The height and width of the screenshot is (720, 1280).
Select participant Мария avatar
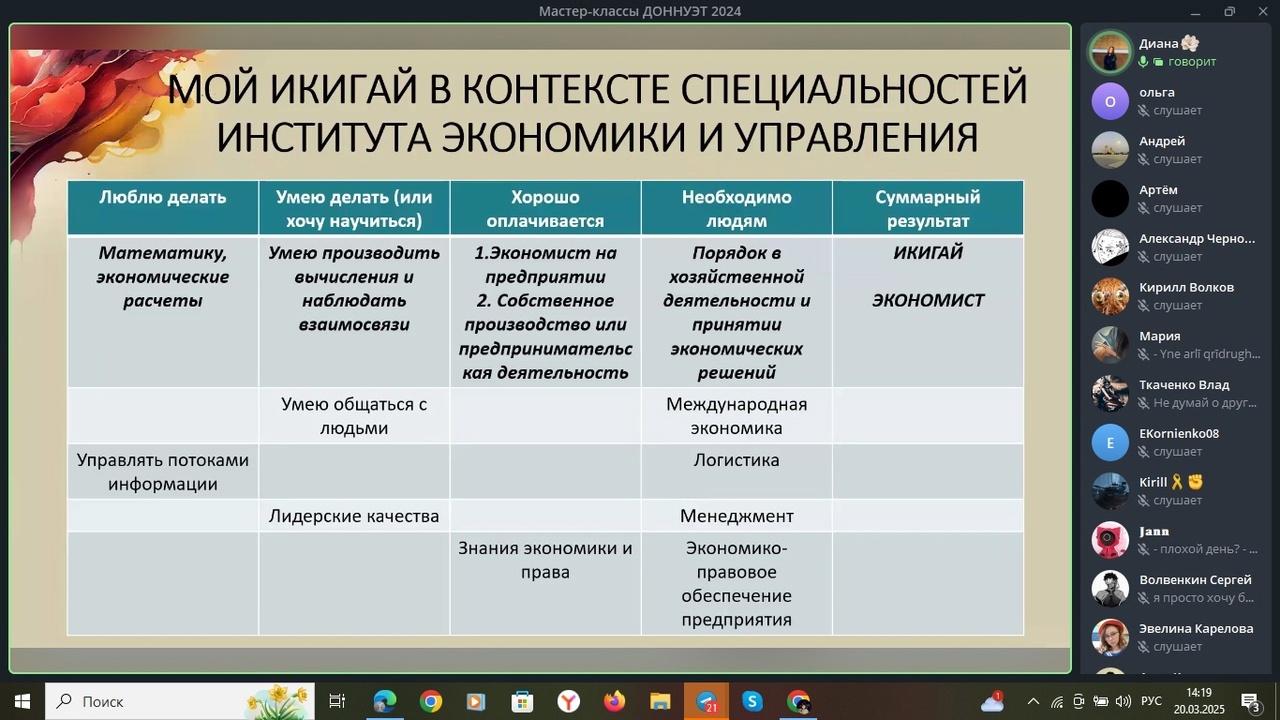pos(1110,345)
